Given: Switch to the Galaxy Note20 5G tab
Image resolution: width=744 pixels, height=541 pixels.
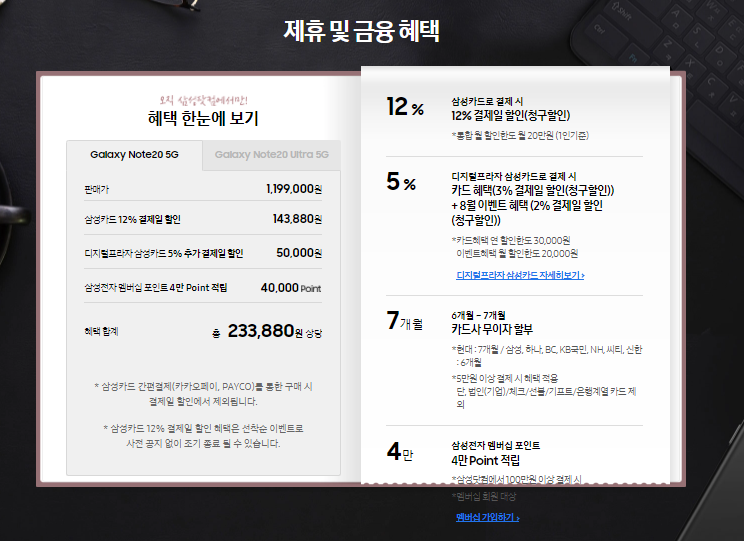Looking at the screenshot, I should click(134, 155).
